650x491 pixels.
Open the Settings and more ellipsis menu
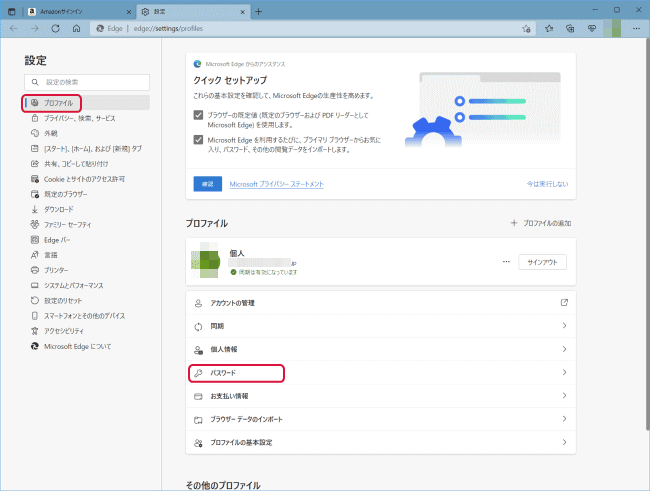point(636,29)
